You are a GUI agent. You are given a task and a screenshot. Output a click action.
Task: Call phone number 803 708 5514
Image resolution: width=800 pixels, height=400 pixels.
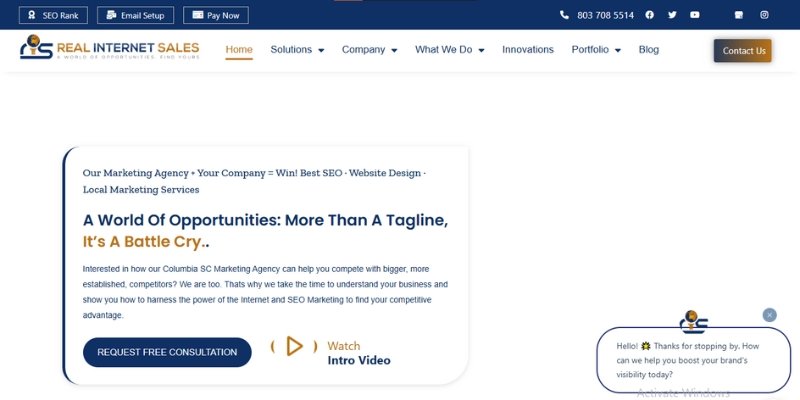(605, 15)
